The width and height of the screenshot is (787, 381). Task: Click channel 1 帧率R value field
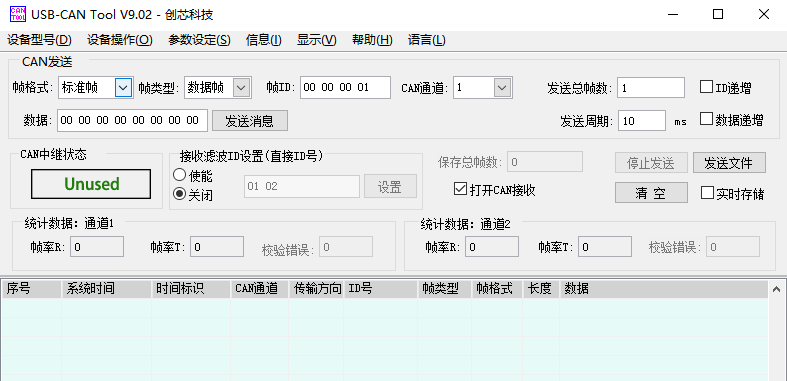click(97, 246)
